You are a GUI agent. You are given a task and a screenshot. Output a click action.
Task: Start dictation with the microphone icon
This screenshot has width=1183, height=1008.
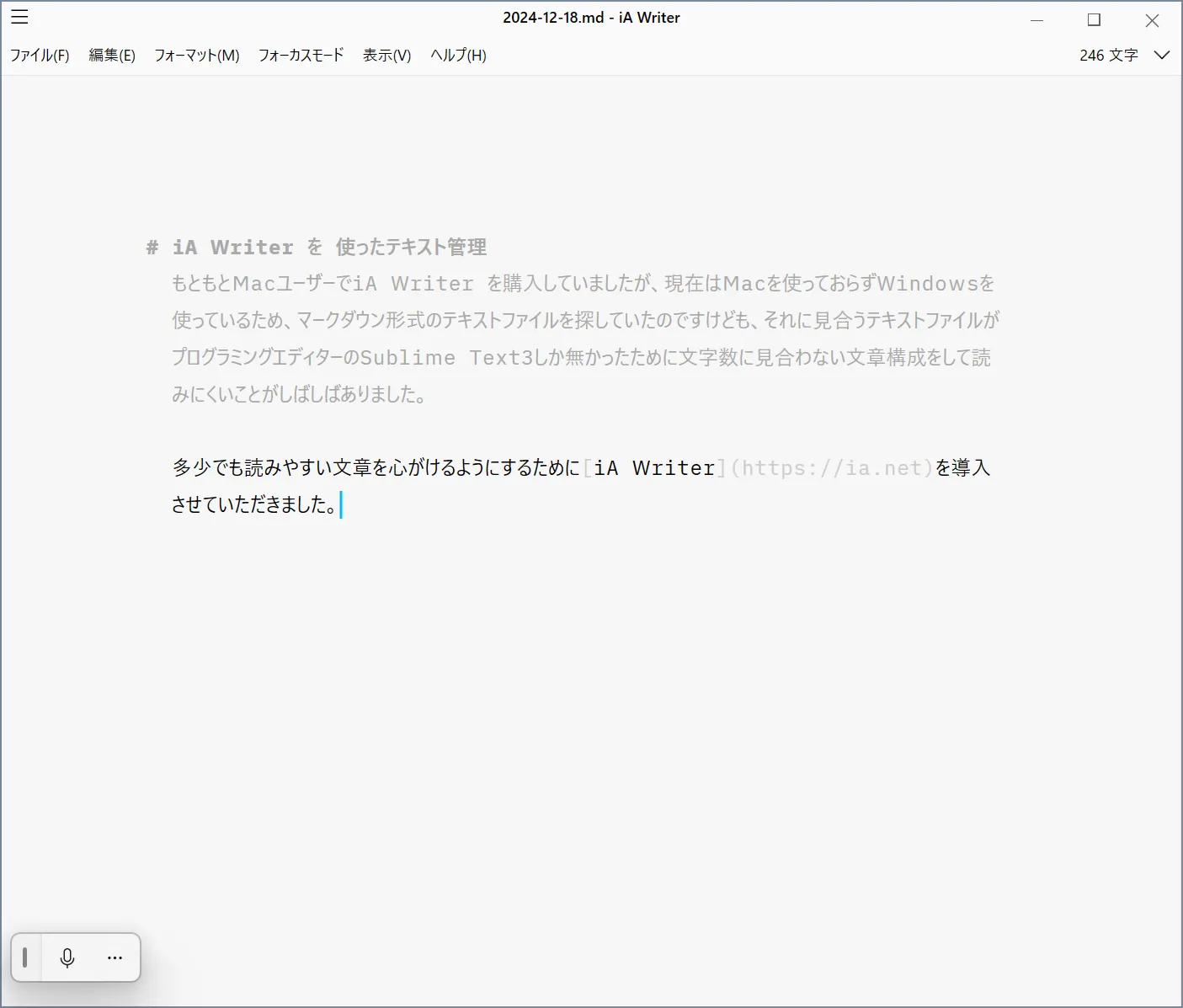coord(67,957)
